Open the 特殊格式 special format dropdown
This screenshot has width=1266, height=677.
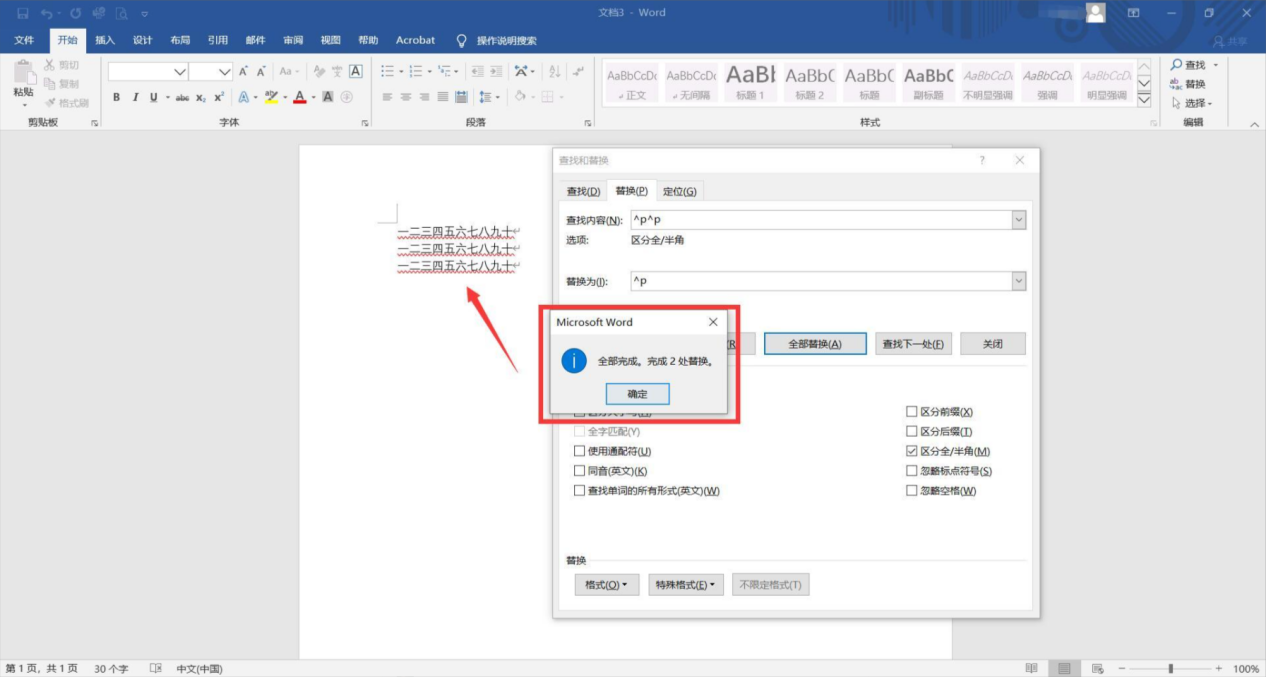685,585
